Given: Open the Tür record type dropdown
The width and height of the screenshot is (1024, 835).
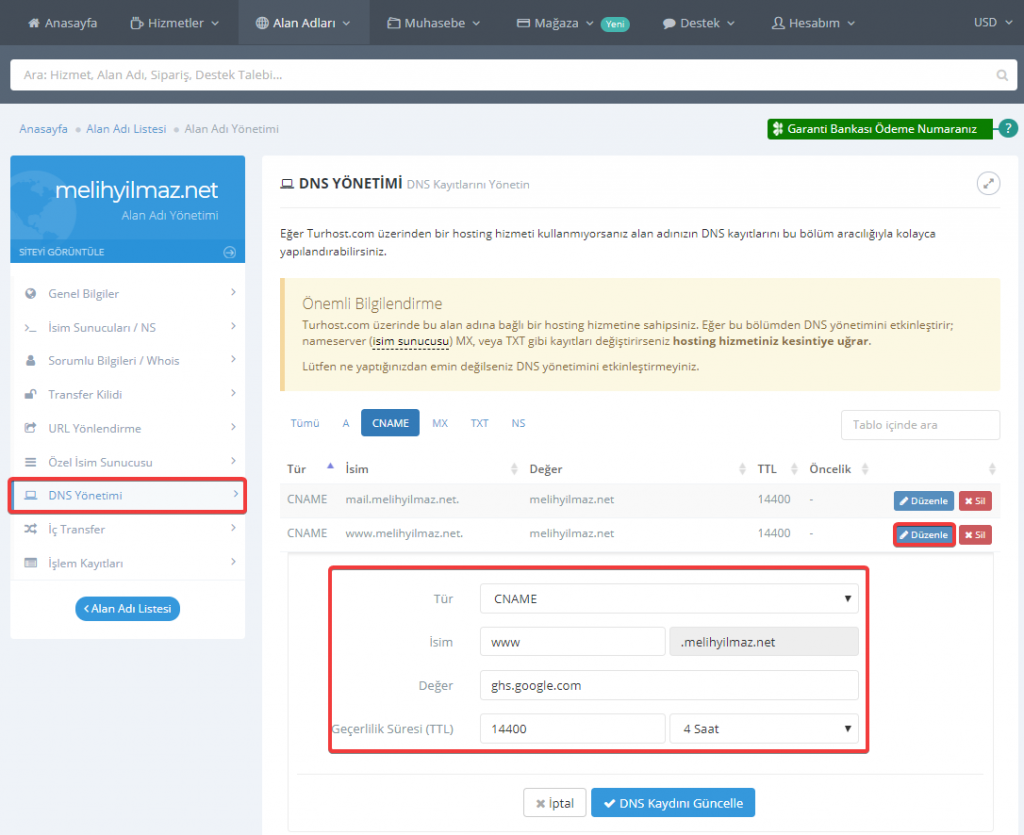Looking at the screenshot, I should point(668,599).
